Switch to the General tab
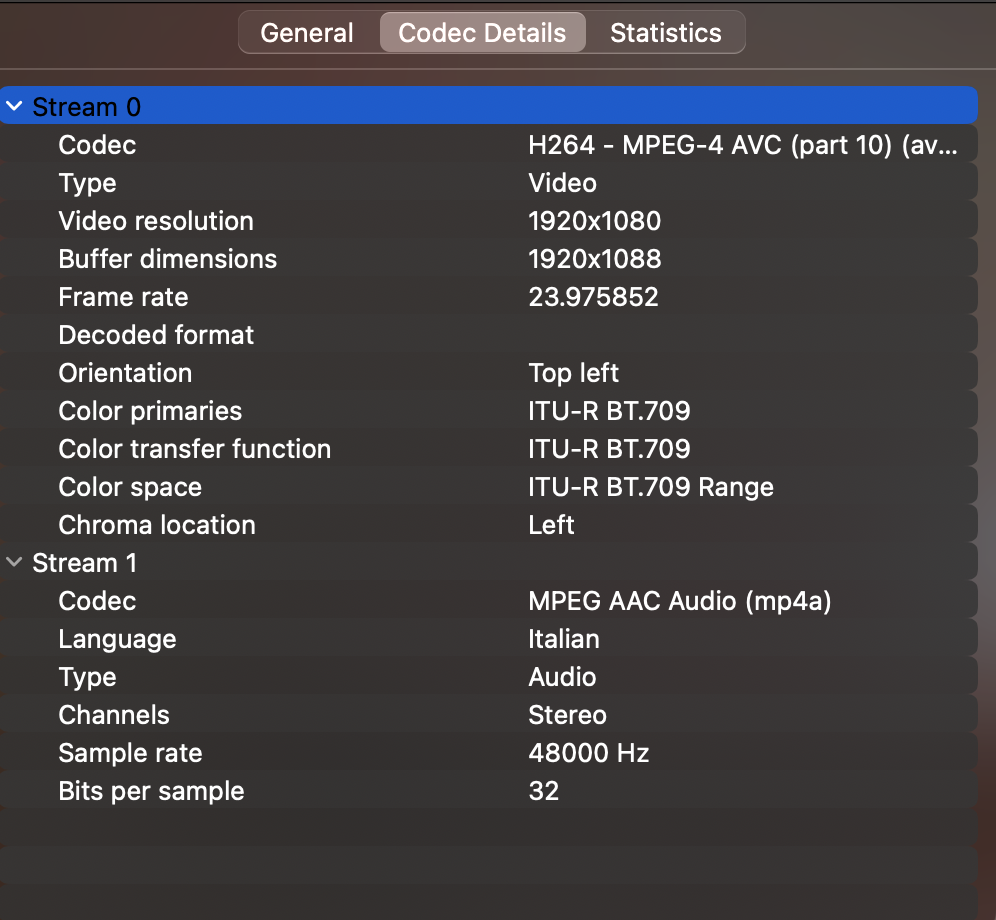The height and width of the screenshot is (920, 996). [x=307, y=33]
